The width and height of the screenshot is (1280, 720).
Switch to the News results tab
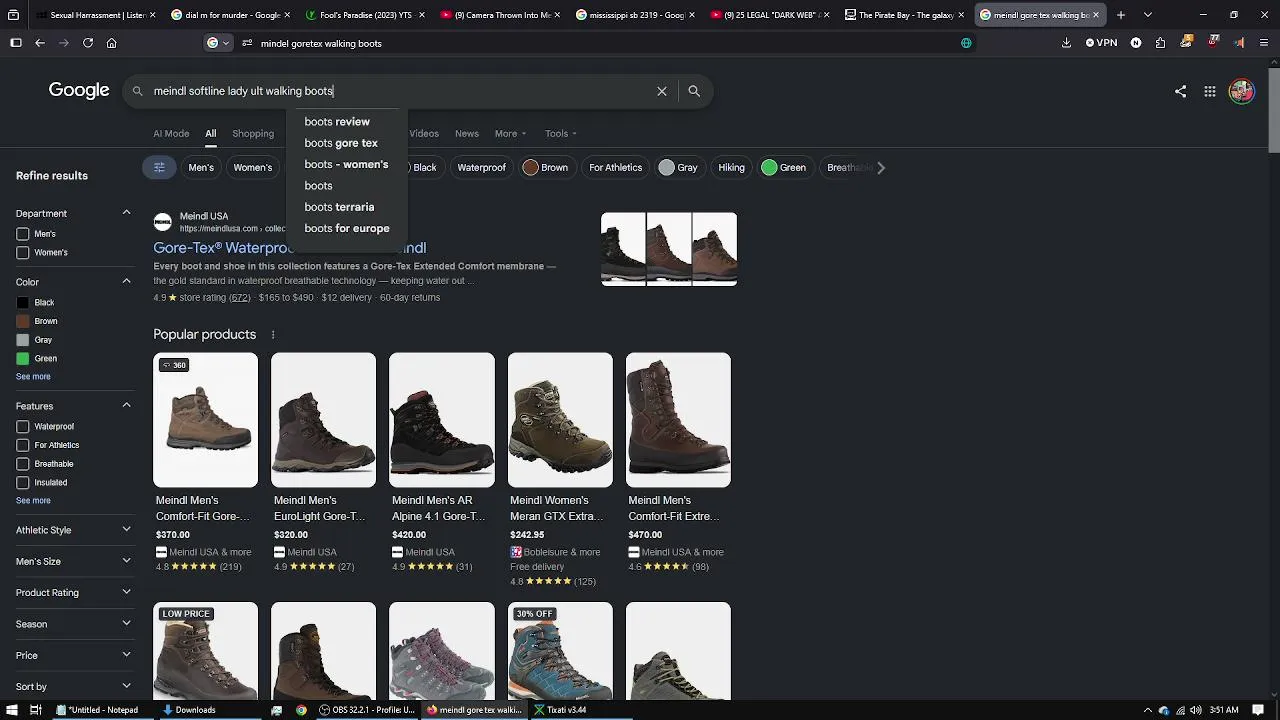tap(467, 134)
